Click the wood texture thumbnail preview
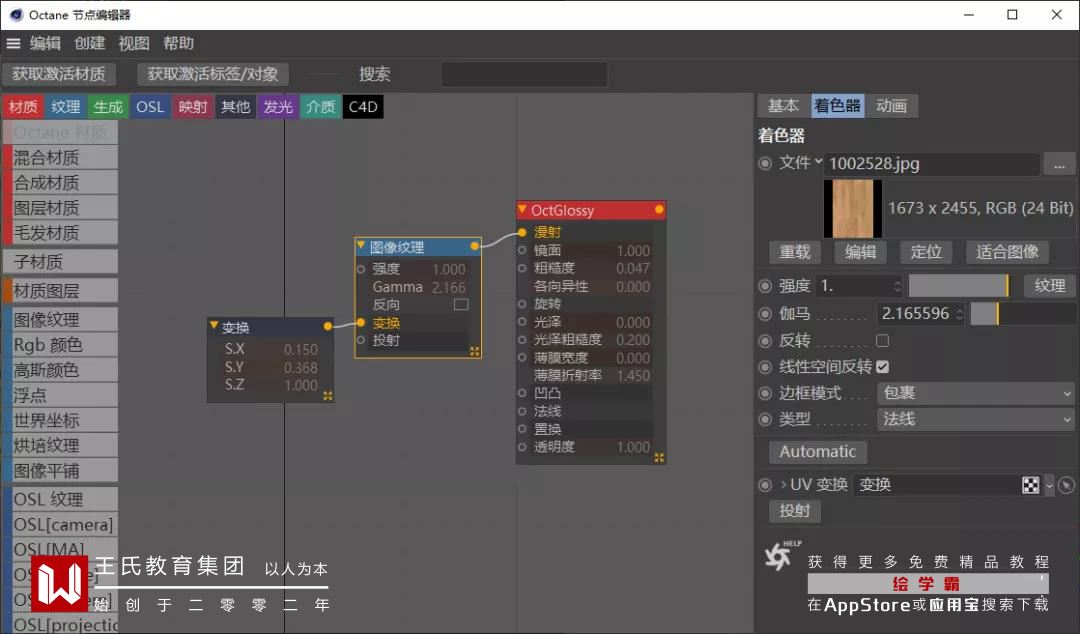The image size is (1080, 634). 853,208
